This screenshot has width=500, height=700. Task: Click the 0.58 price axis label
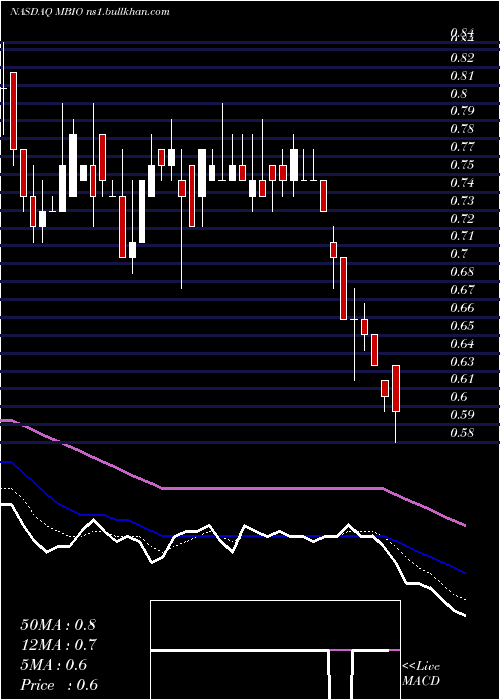tap(462, 433)
